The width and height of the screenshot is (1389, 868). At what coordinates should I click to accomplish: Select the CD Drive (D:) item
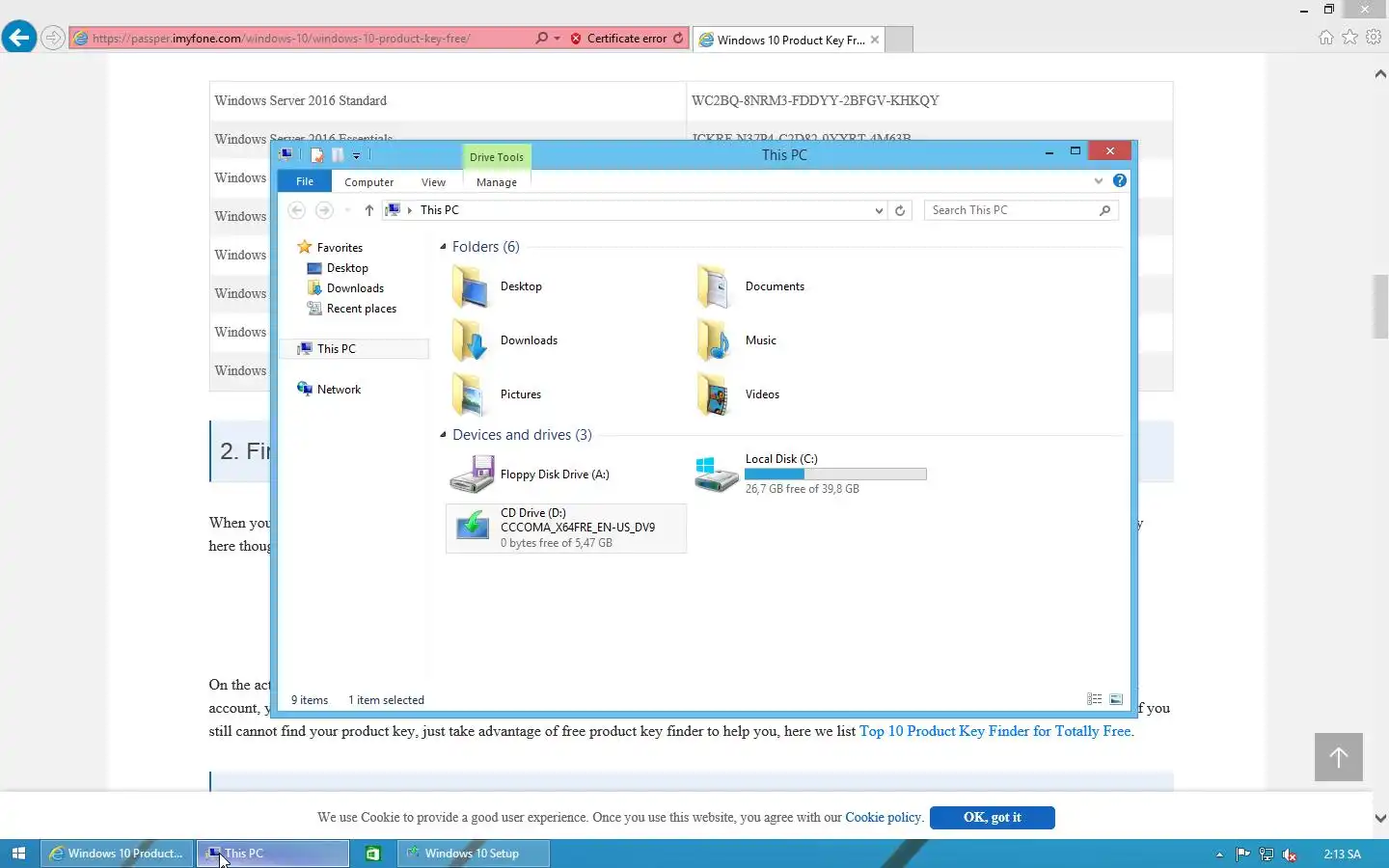[566, 528]
